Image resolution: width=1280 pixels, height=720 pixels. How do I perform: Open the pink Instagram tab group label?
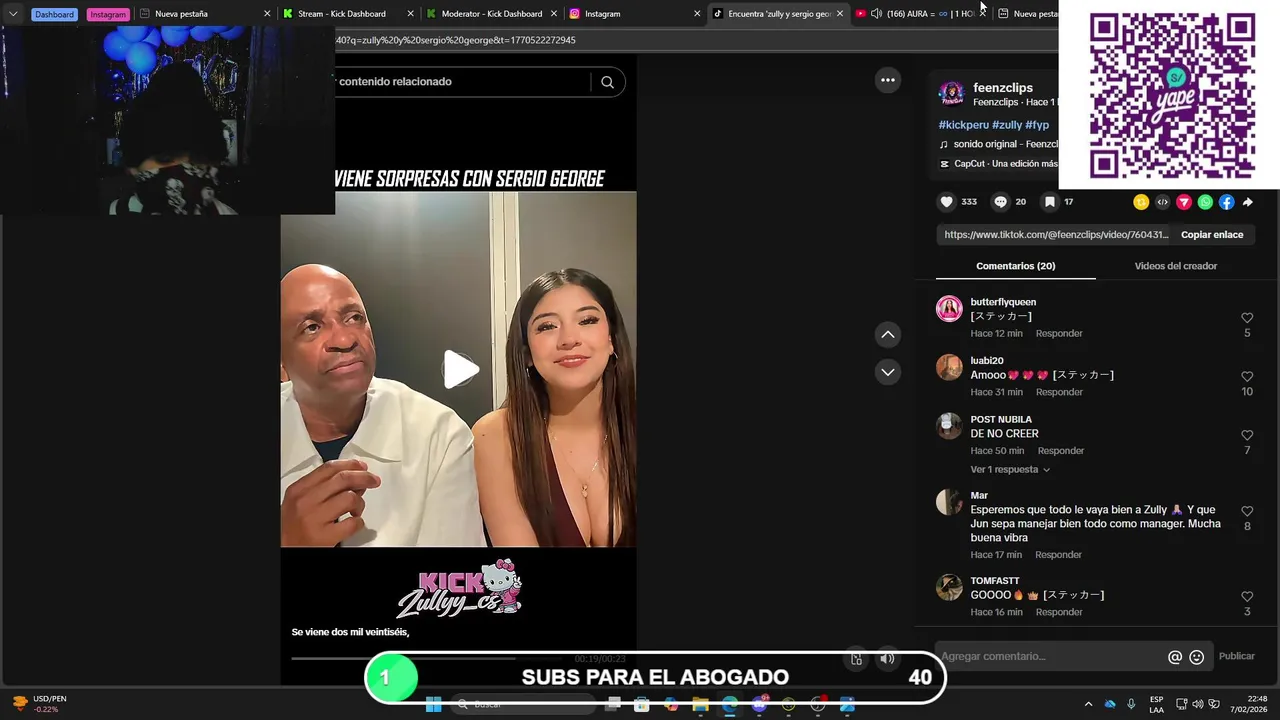click(x=108, y=14)
